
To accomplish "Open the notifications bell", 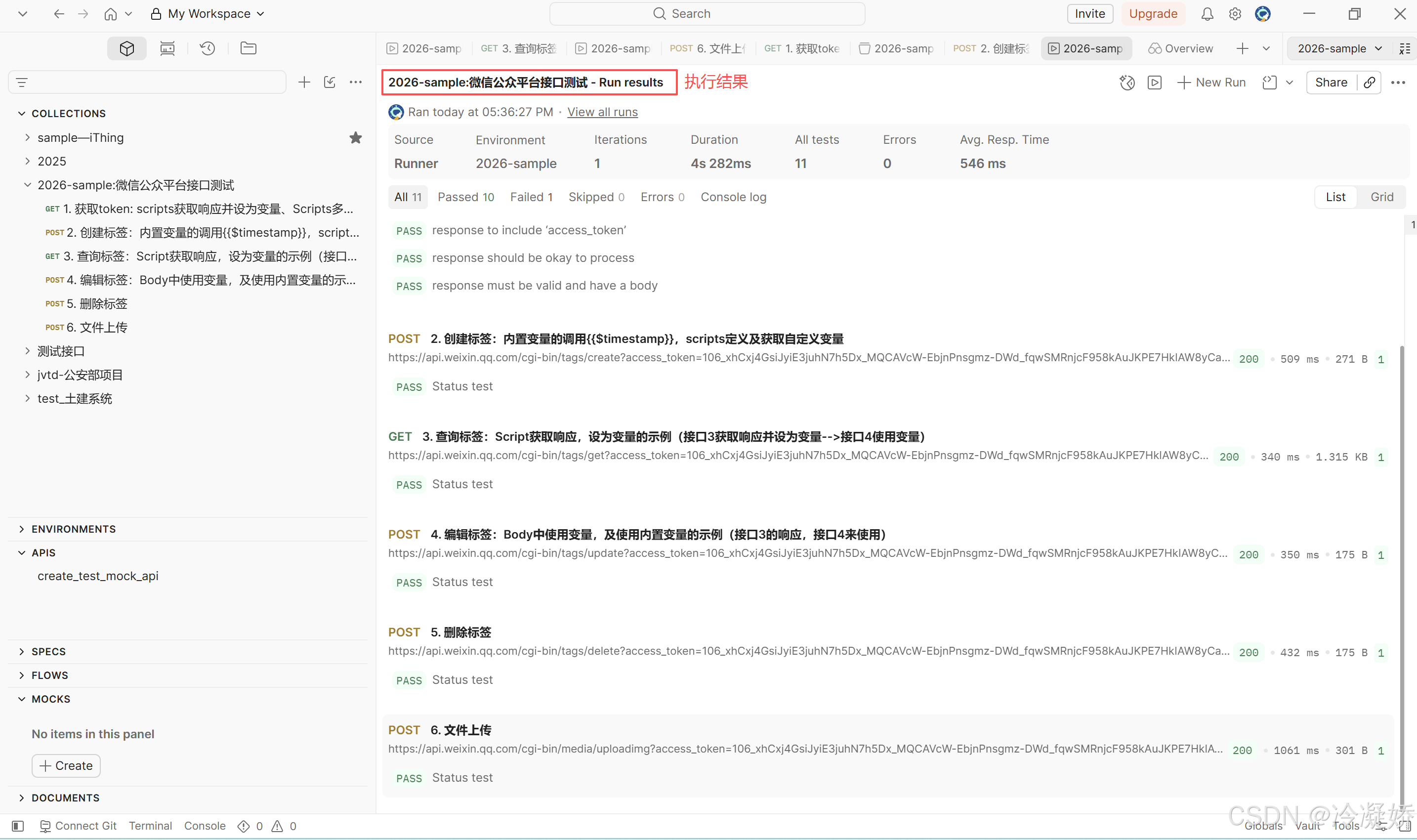I will point(1207,13).
